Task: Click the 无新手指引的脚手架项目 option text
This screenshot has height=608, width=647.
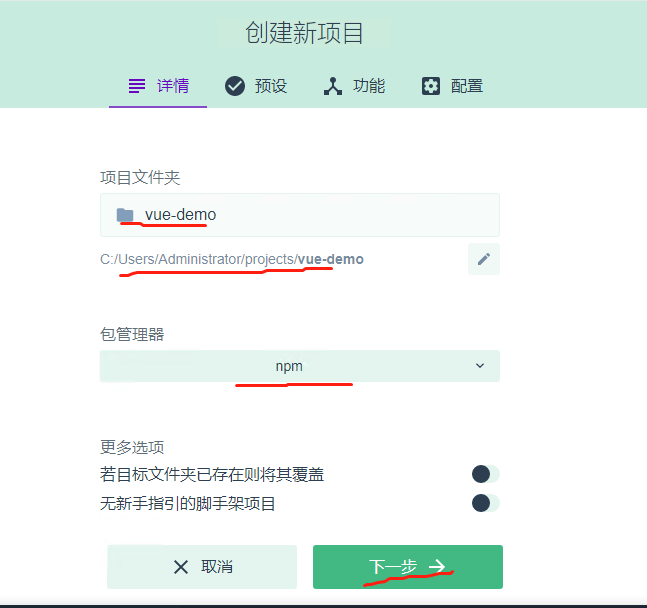Action: coord(188,504)
